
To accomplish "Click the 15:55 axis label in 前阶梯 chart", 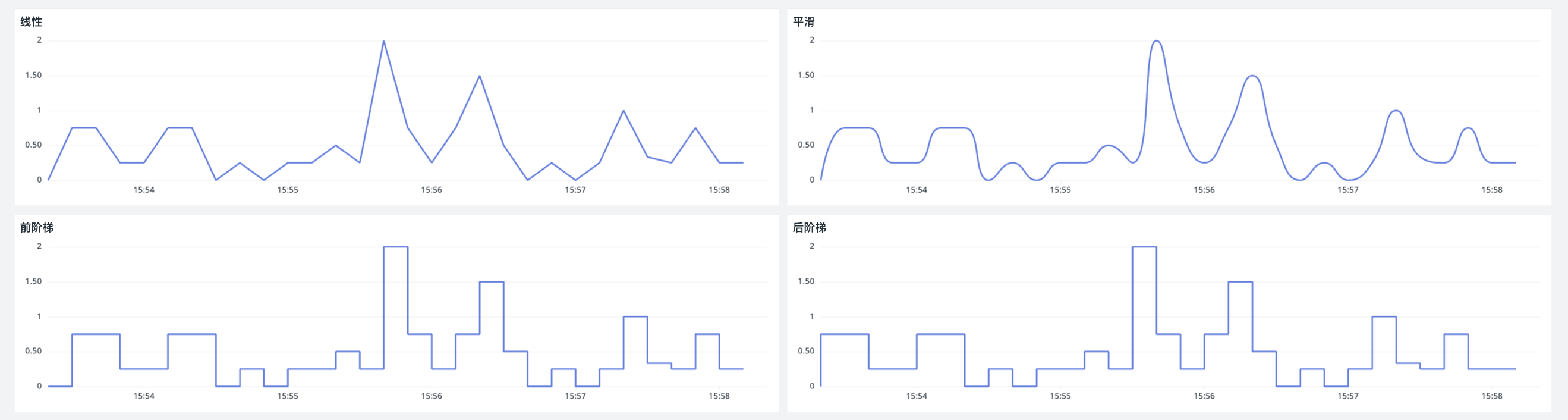I will click(x=288, y=396).
